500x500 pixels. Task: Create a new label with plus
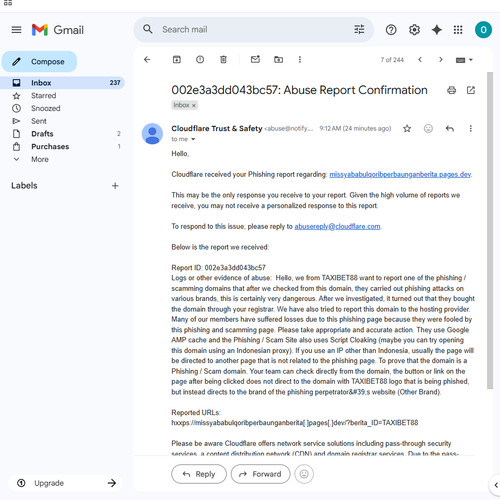(115, 186)
